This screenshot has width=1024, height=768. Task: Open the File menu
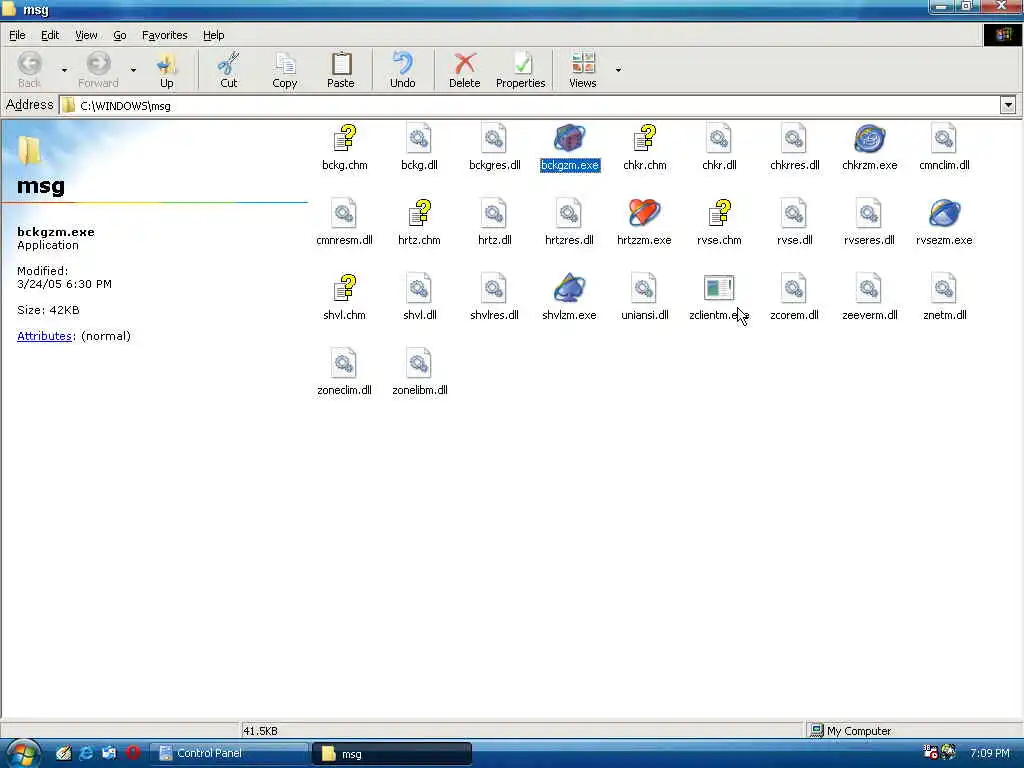click(17, 35)
